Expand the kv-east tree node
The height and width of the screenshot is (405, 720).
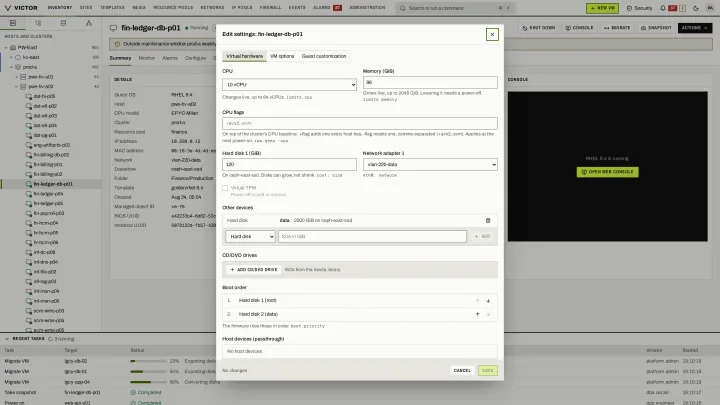(x=11, y=57)
